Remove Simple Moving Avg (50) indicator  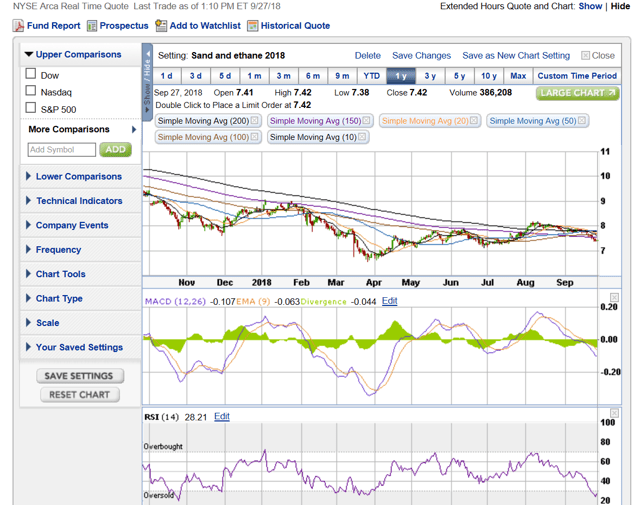point(582,120)
